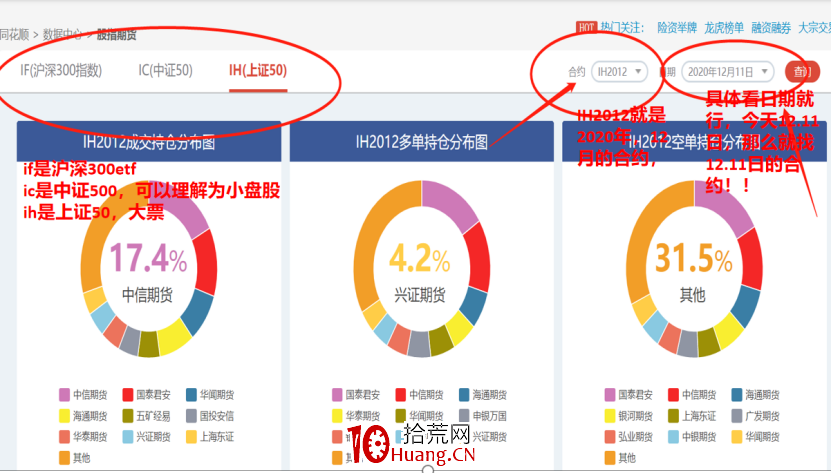This screenshot has width=831, height=474.
Task: Toggle 中银期货 legend in 空单持仓 chart
Action: (x=692, y=437)
